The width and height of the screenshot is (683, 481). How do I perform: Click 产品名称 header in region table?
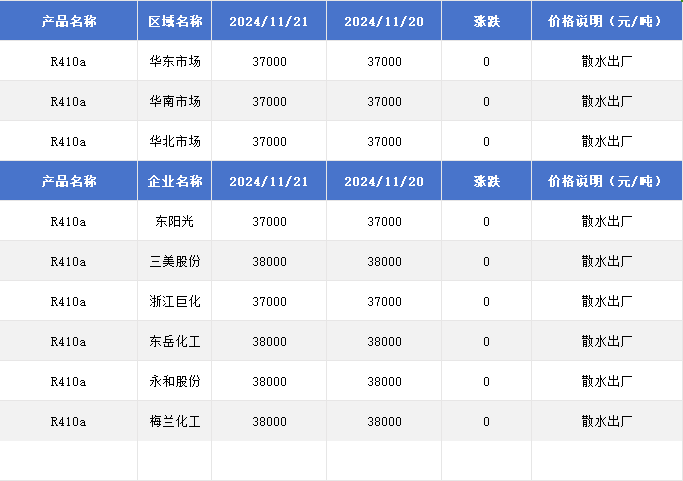coord(68,21)
